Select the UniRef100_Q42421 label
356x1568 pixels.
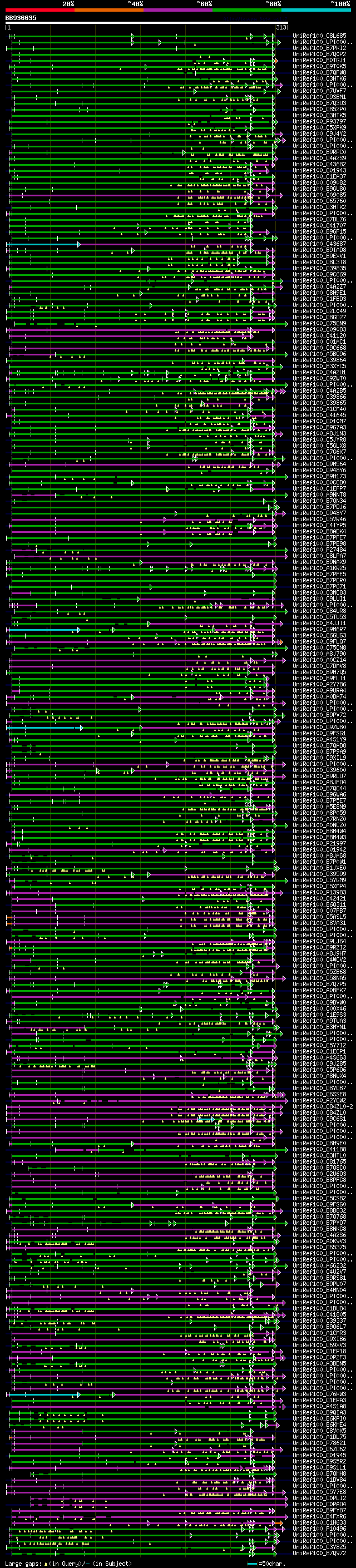(x=319, y=899)
